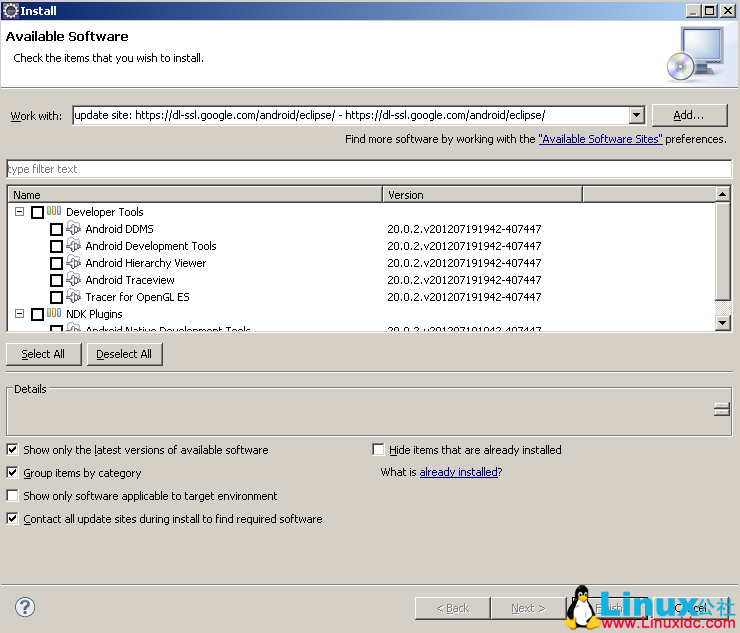
Task: Select the NDK Plugins category label
Action: [x=94, y=314]
